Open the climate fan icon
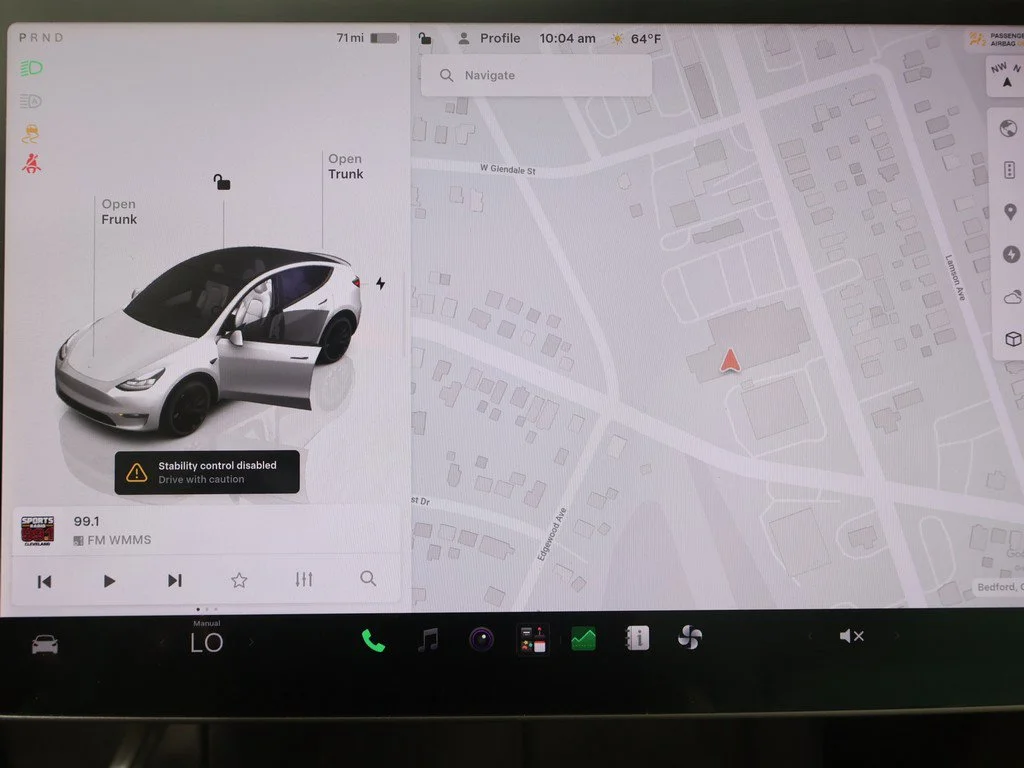Viewport: 1024px width, 768px height. point(690,637)
